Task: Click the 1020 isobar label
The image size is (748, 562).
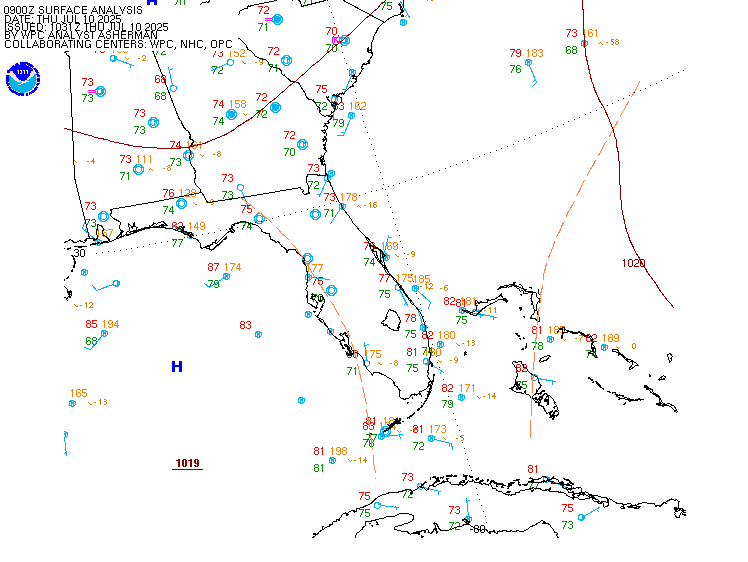Action: (x=634, y=263)
